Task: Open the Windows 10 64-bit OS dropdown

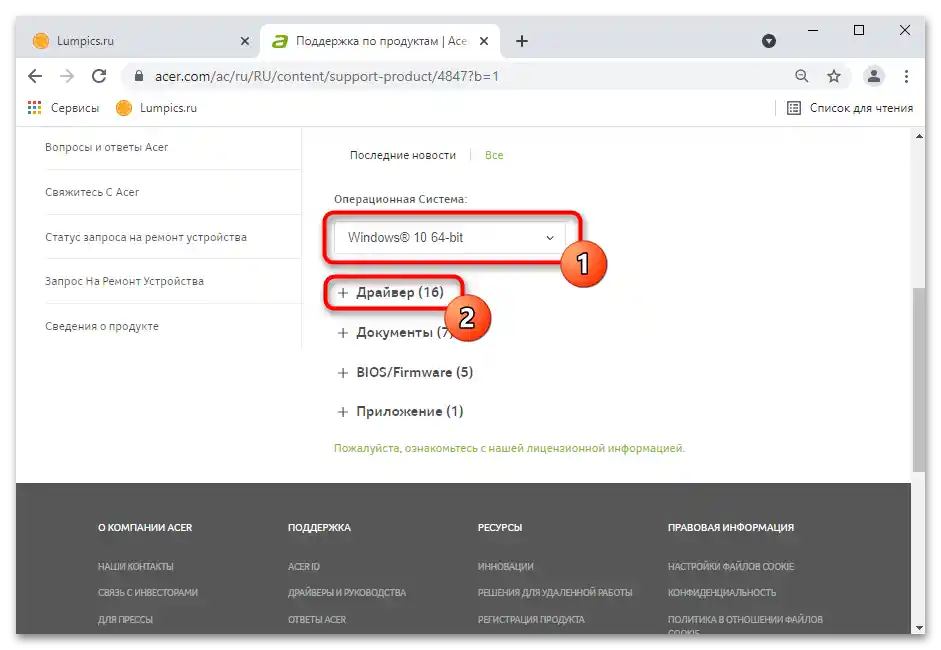Action: point(449,238)
